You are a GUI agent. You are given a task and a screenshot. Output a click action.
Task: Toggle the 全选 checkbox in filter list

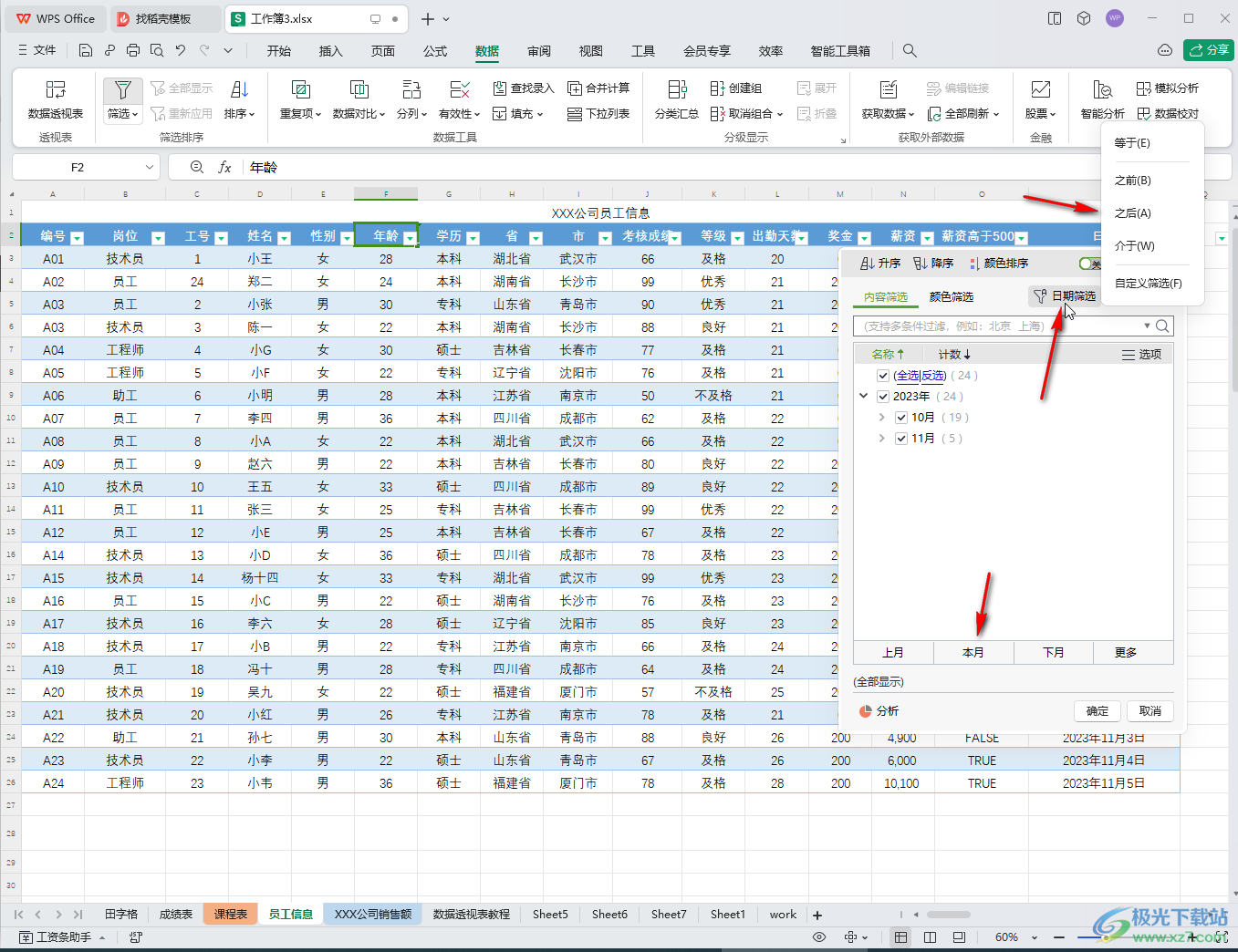coord(883,376)
